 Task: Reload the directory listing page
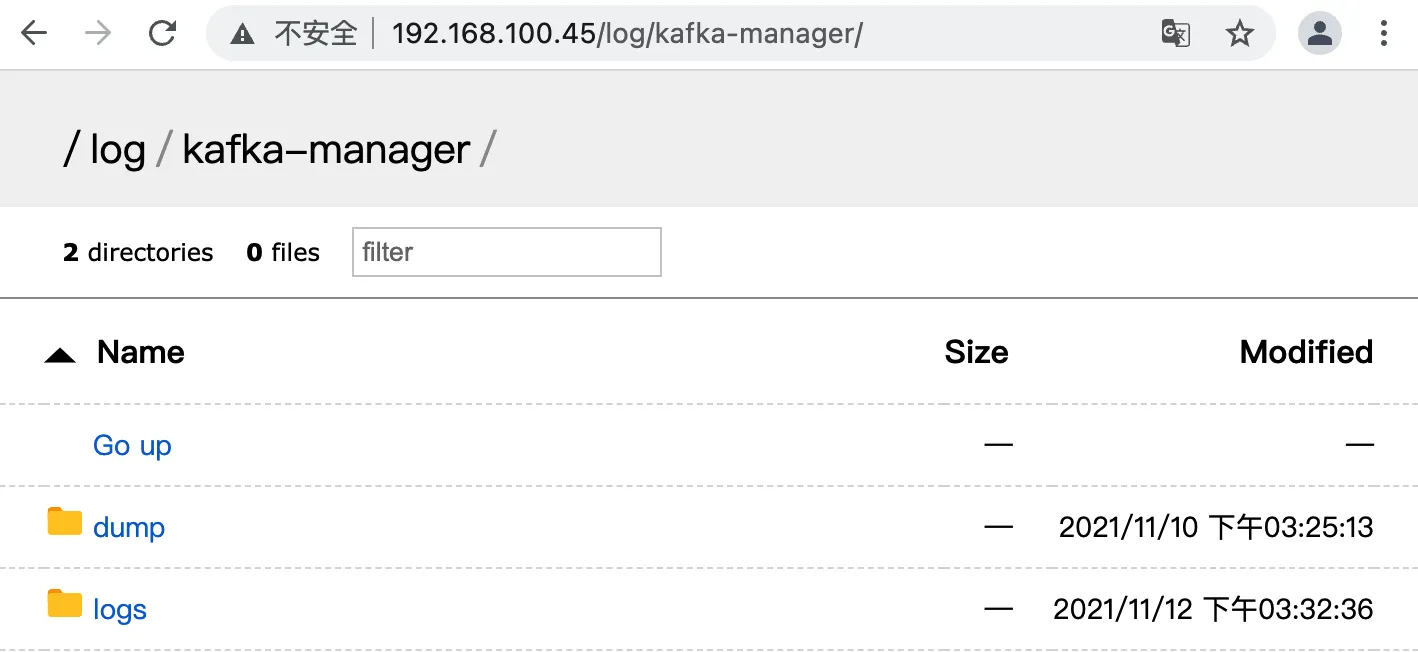[x=163, y=30]
